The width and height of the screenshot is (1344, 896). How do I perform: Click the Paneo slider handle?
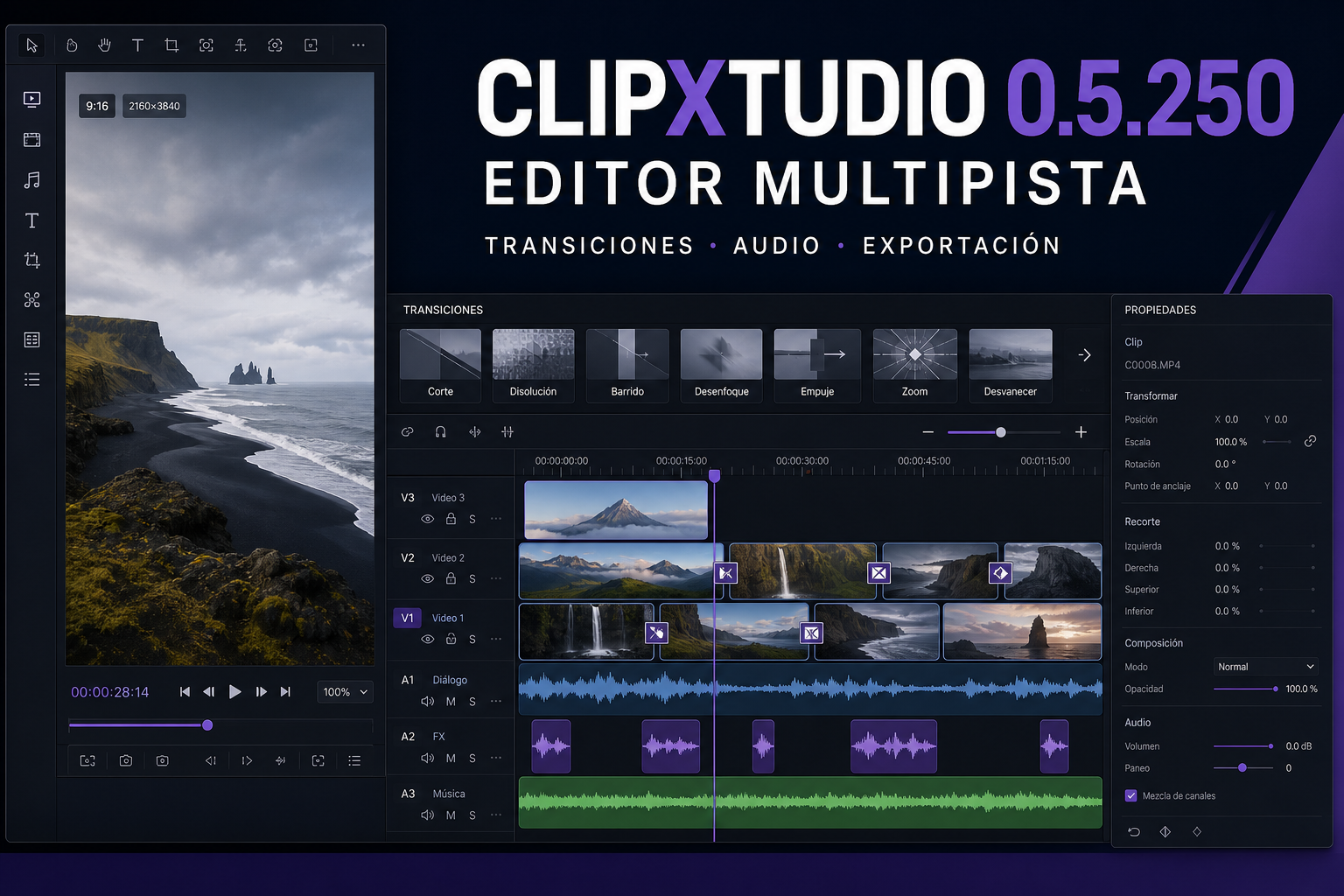(1242, 768)
